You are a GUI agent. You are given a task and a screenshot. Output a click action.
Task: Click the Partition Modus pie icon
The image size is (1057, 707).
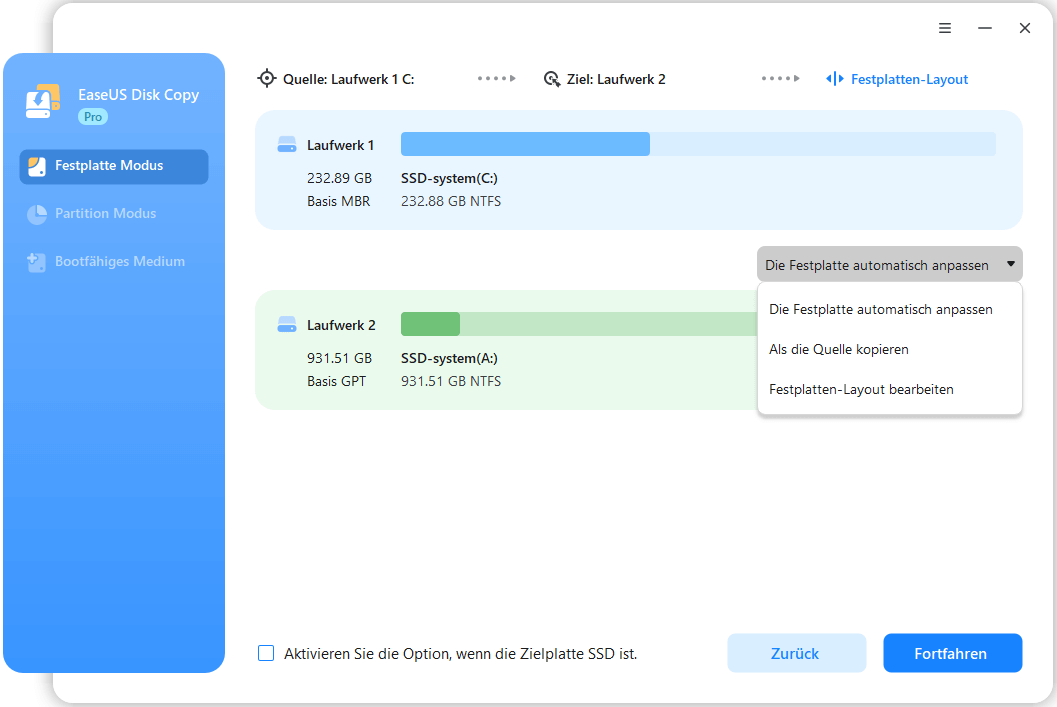[x=36, y=214]
